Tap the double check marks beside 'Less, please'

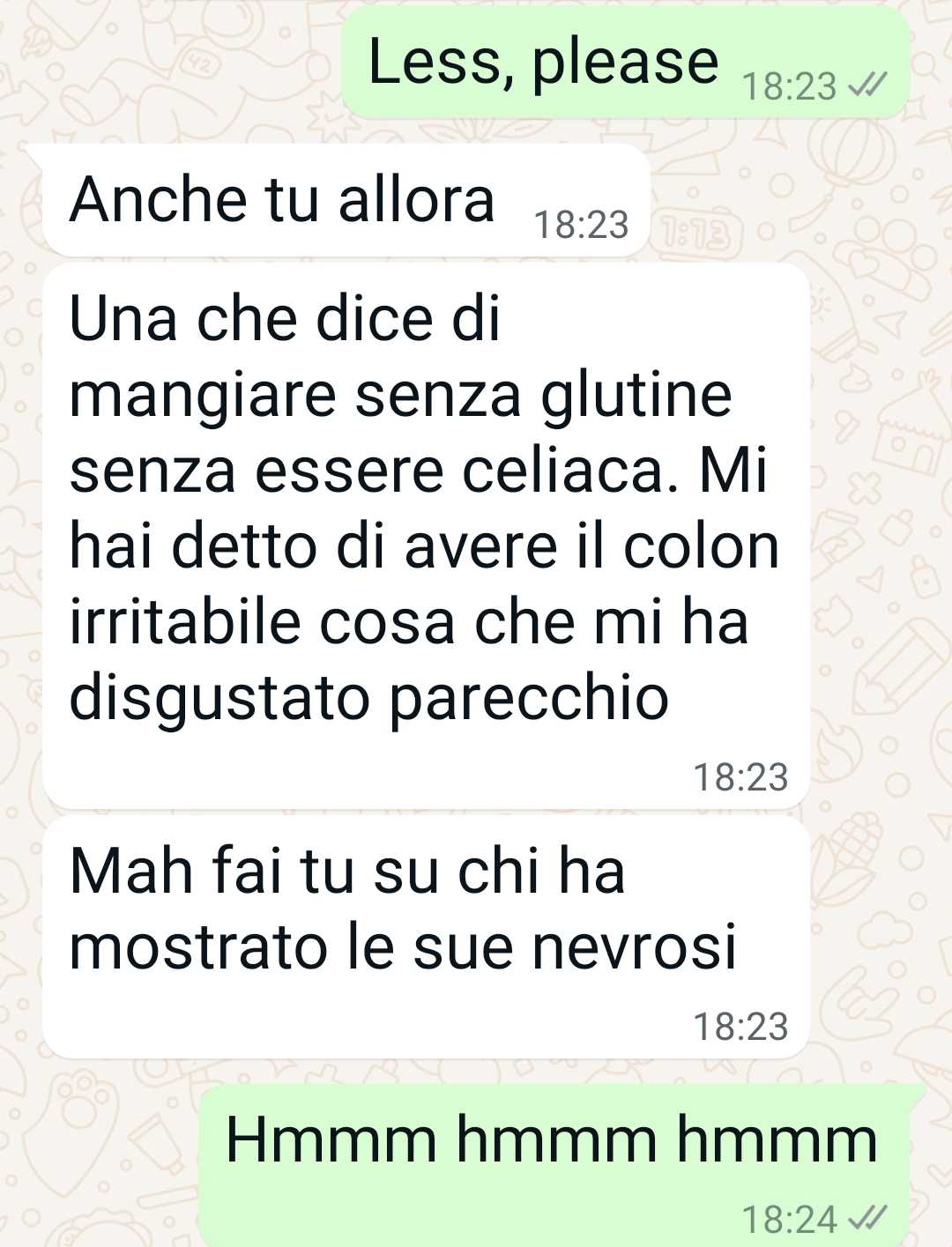866,85
